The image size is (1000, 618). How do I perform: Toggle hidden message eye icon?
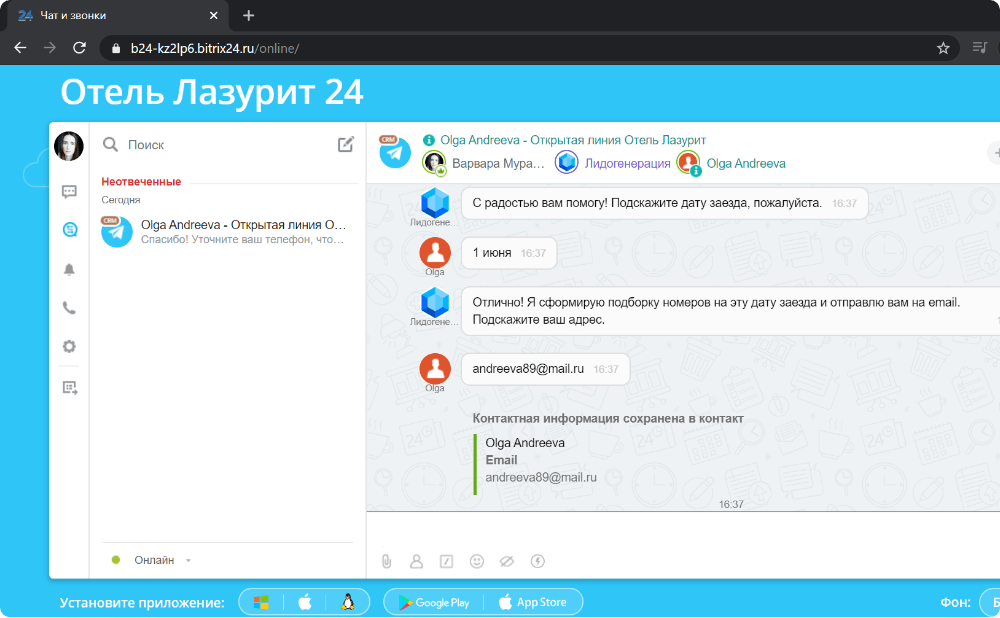(x=507, y=561)
